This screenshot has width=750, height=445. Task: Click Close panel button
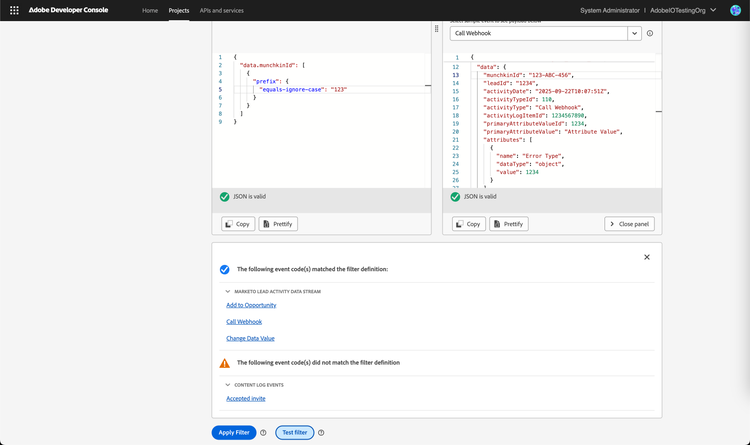(x=629, y=224)
